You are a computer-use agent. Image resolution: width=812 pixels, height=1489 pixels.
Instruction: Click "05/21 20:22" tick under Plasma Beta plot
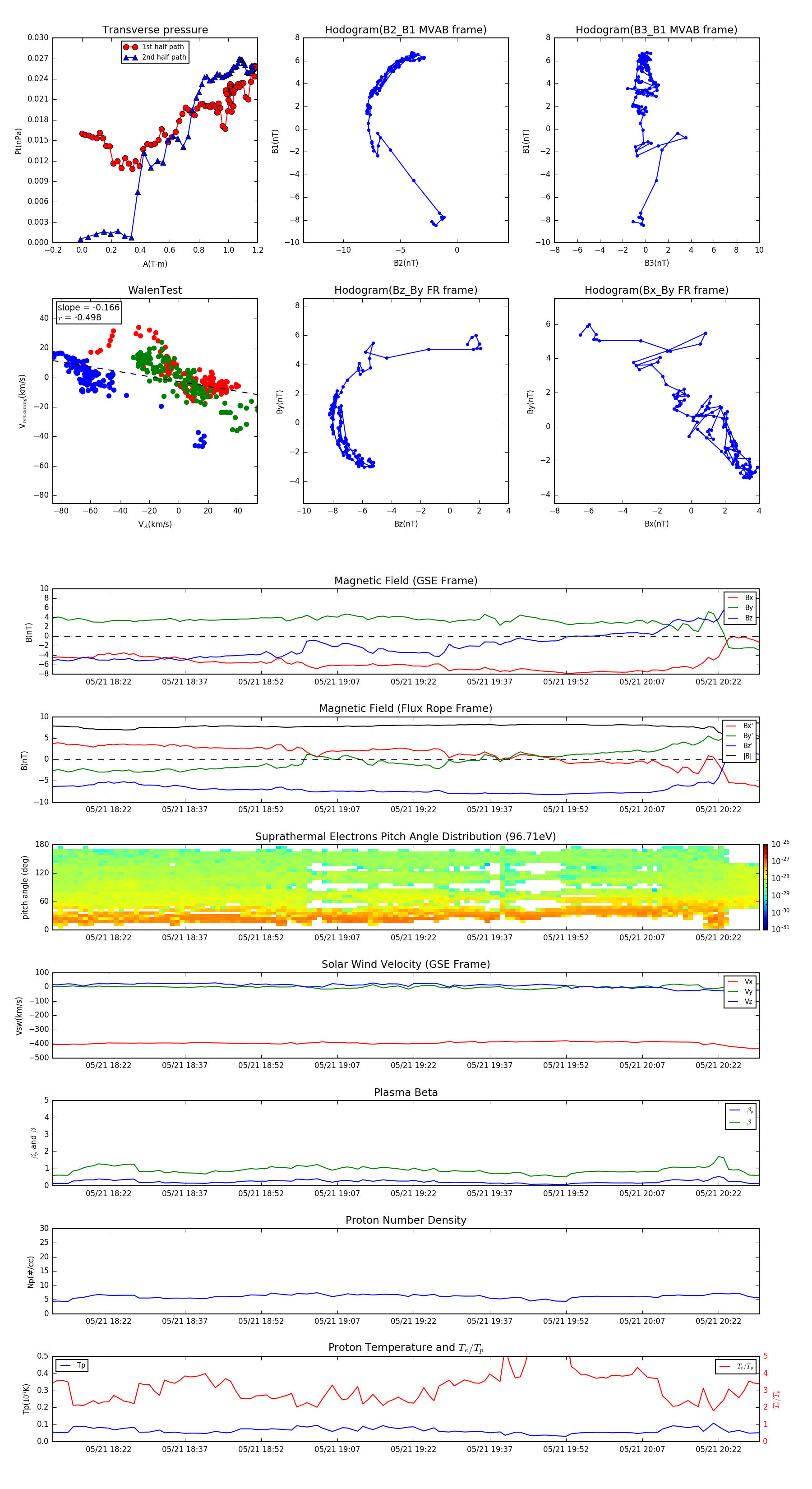718,1193
